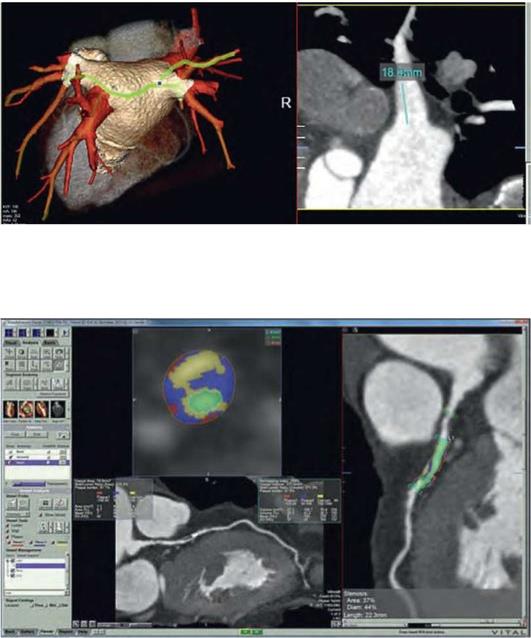531x638 pixels.
Task: Check the Prox location box in Report Findings
Action: pyautogui.click(x=31, y=605)
